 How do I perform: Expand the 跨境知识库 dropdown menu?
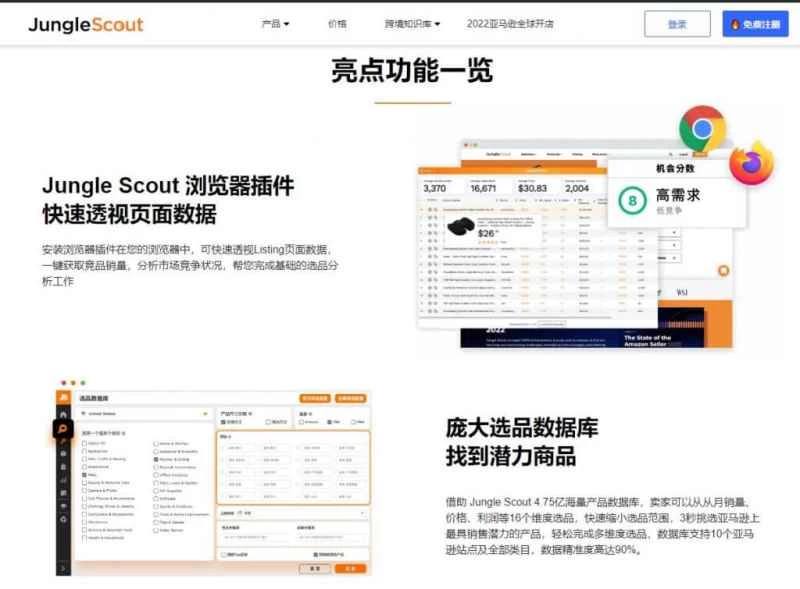coord(412,24)
